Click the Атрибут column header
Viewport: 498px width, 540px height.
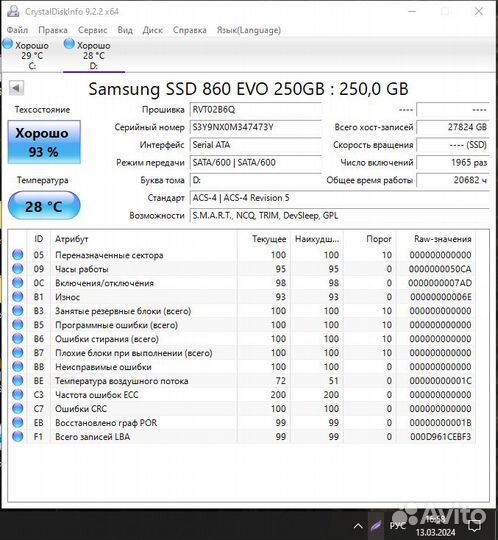[144, 239]
